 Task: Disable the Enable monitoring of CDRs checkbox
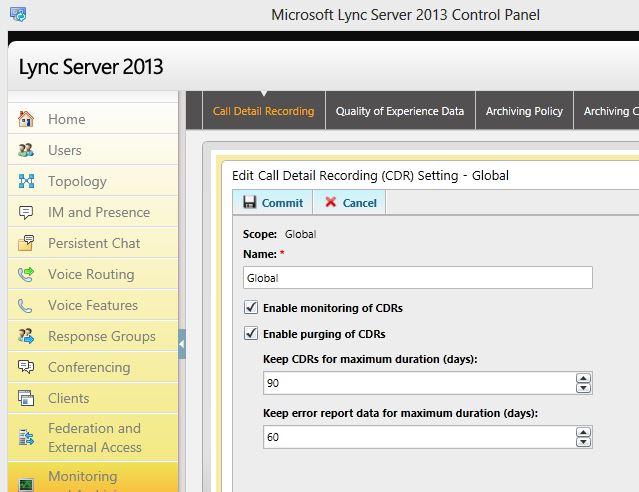click(x=250, y=308)
